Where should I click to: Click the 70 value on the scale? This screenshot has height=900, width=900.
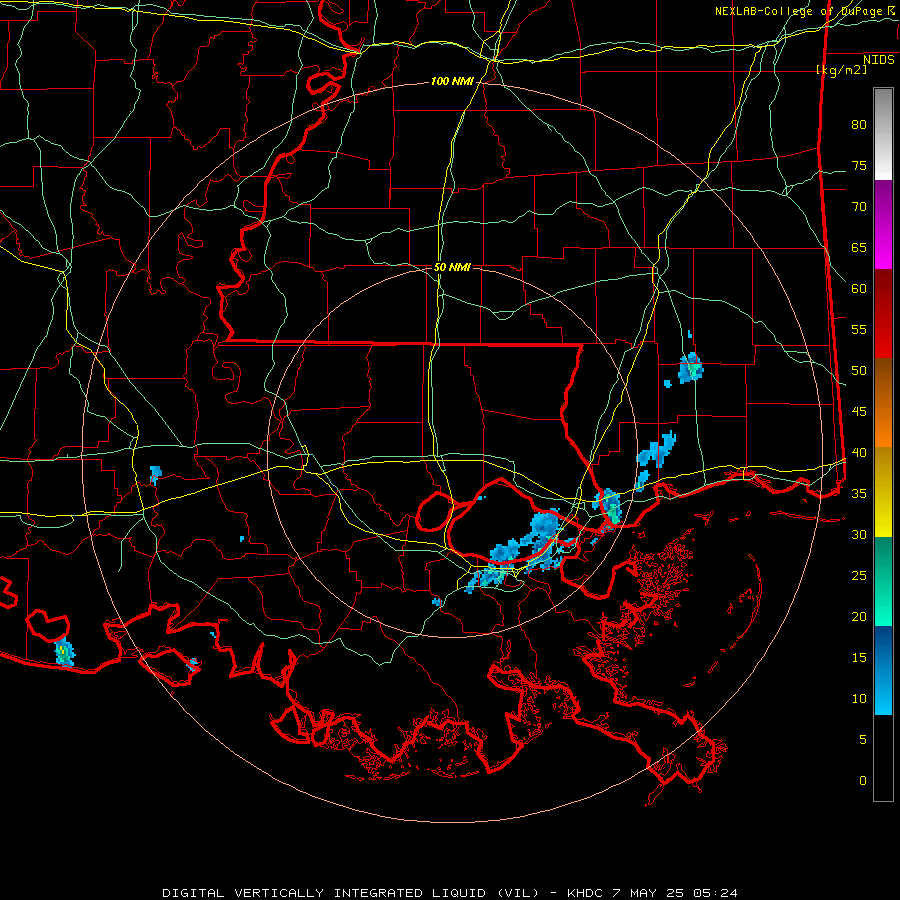click(859, 207)
